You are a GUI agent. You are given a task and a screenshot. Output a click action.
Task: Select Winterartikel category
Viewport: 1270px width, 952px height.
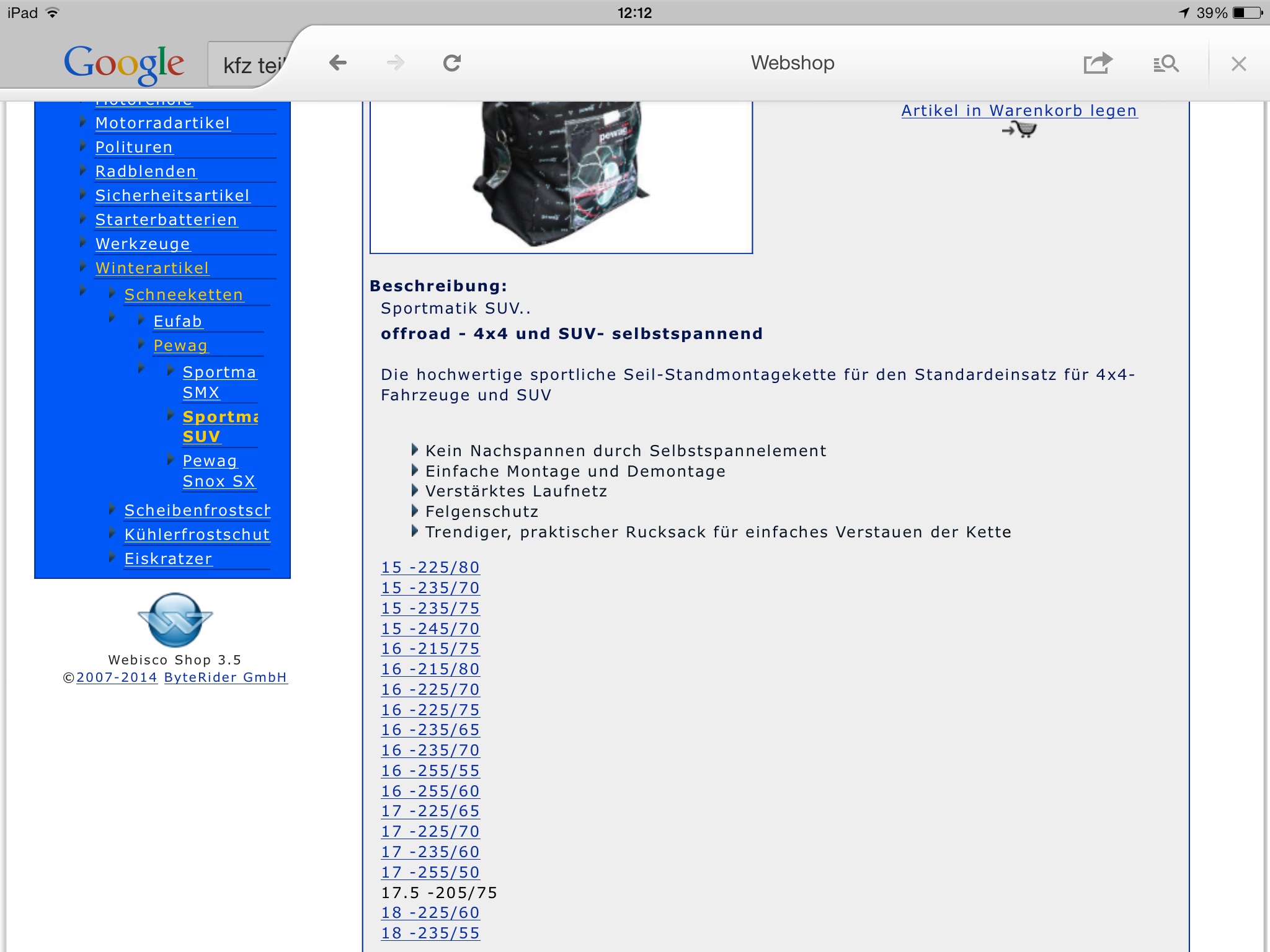point(152,268)
